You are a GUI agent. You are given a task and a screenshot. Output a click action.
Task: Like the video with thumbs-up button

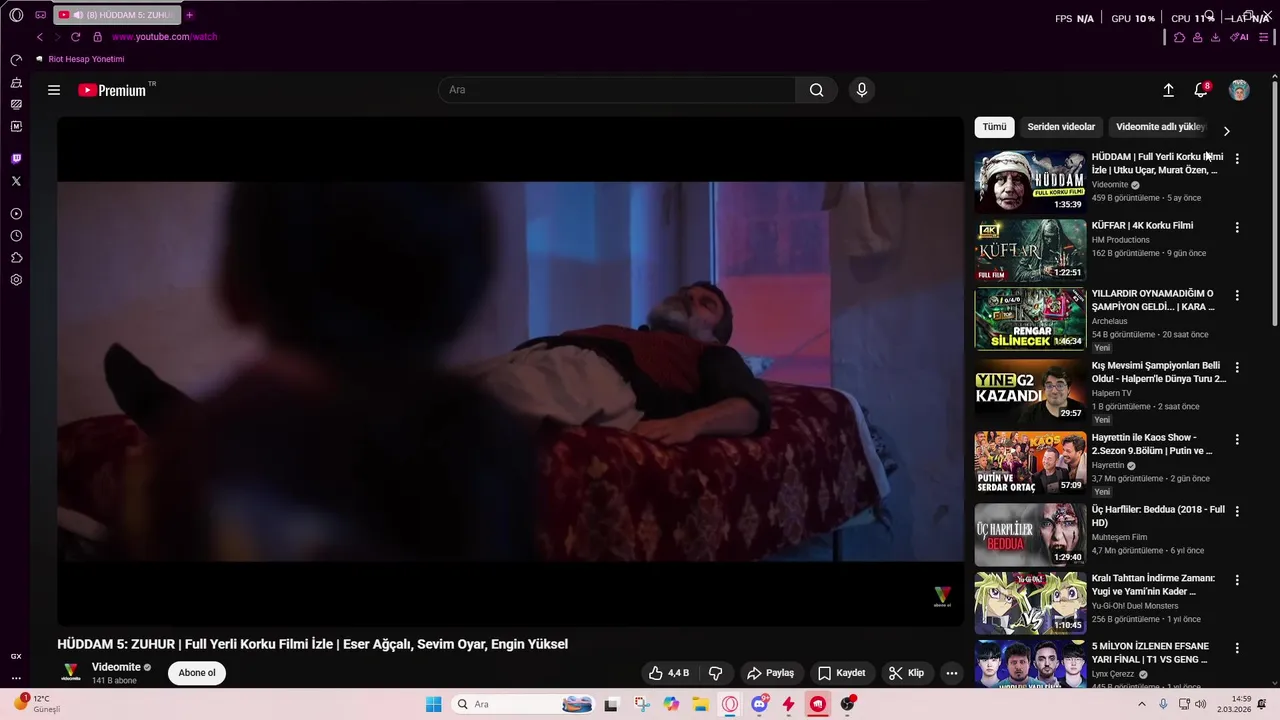coord(668,673)
